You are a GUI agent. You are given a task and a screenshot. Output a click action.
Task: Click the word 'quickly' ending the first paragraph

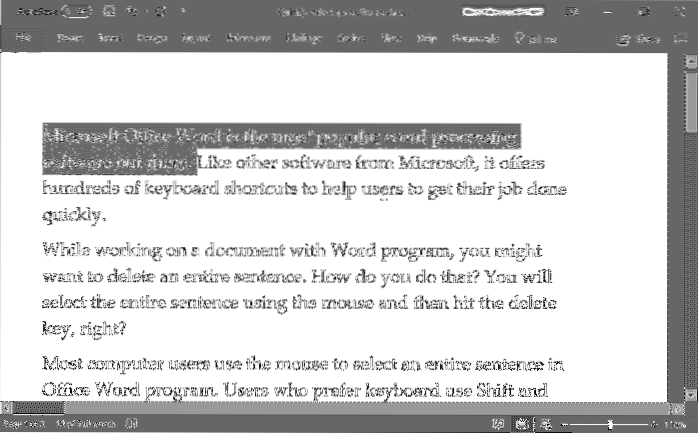point(72,215)
